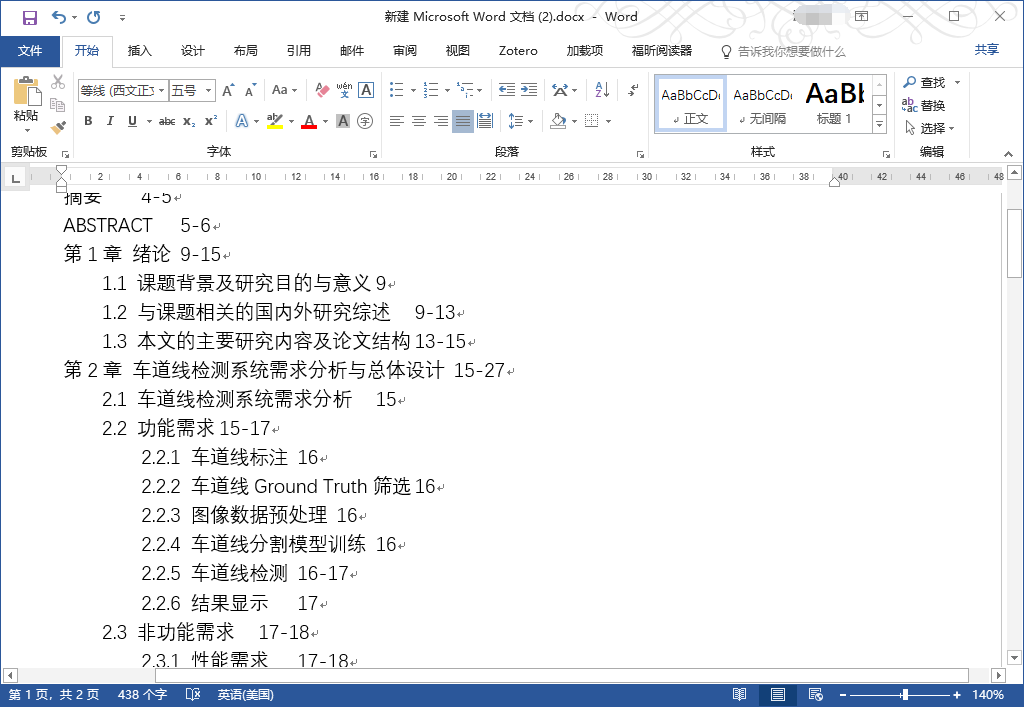Toggle superscript formatting
Screen dimensions: 1024x707
(210, 121)
